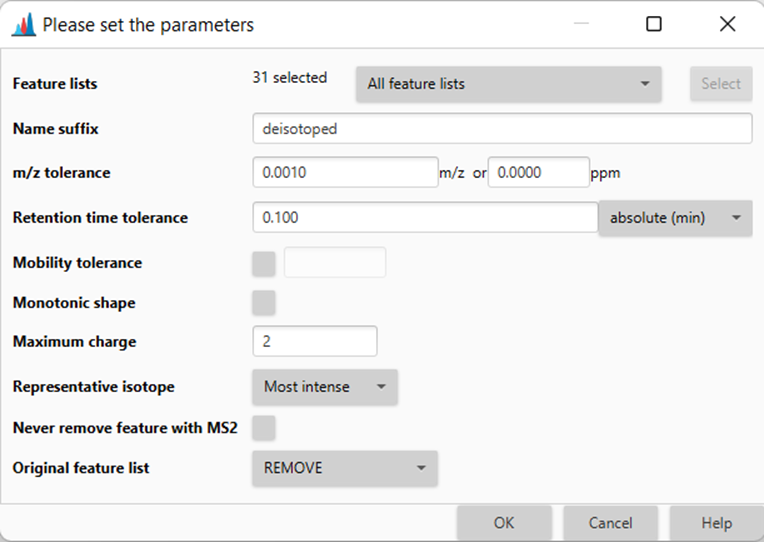Close the parameters dialog with X

click(x=727, y=24)
